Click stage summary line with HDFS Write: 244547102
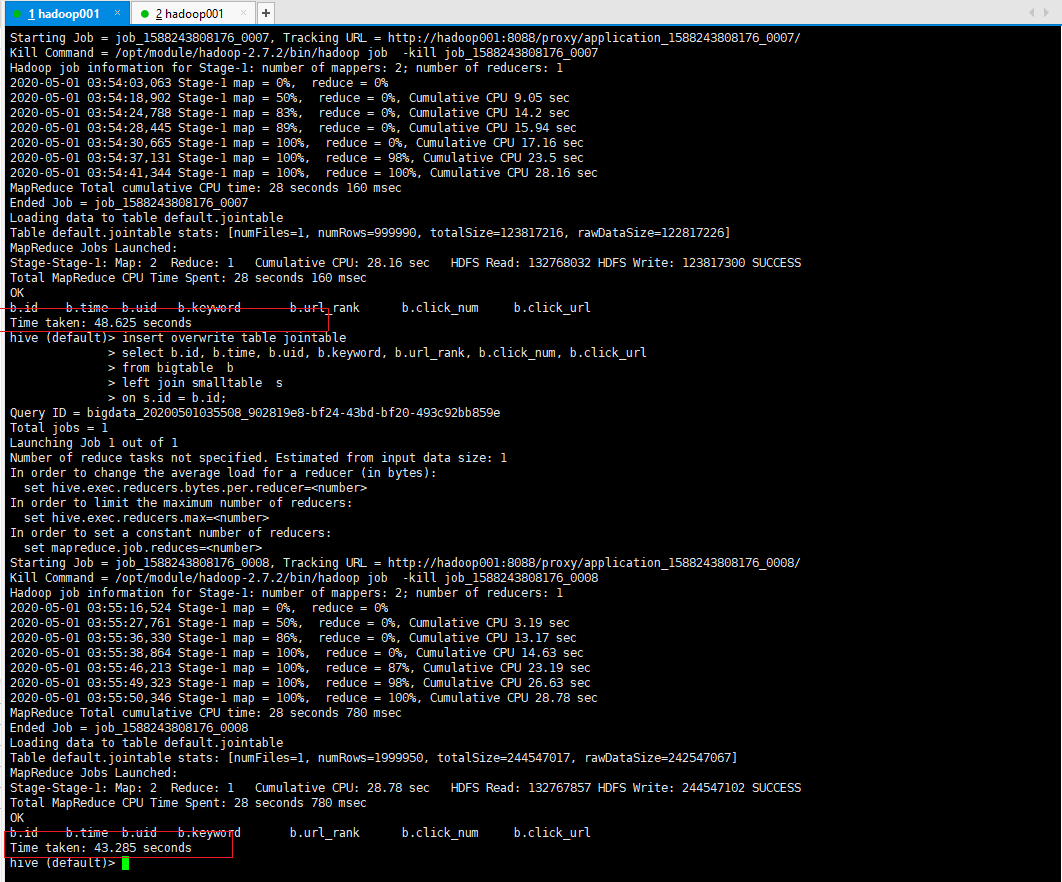This screenshot has height=882, width=1062. pyautogui.click(x=405, y=788)
